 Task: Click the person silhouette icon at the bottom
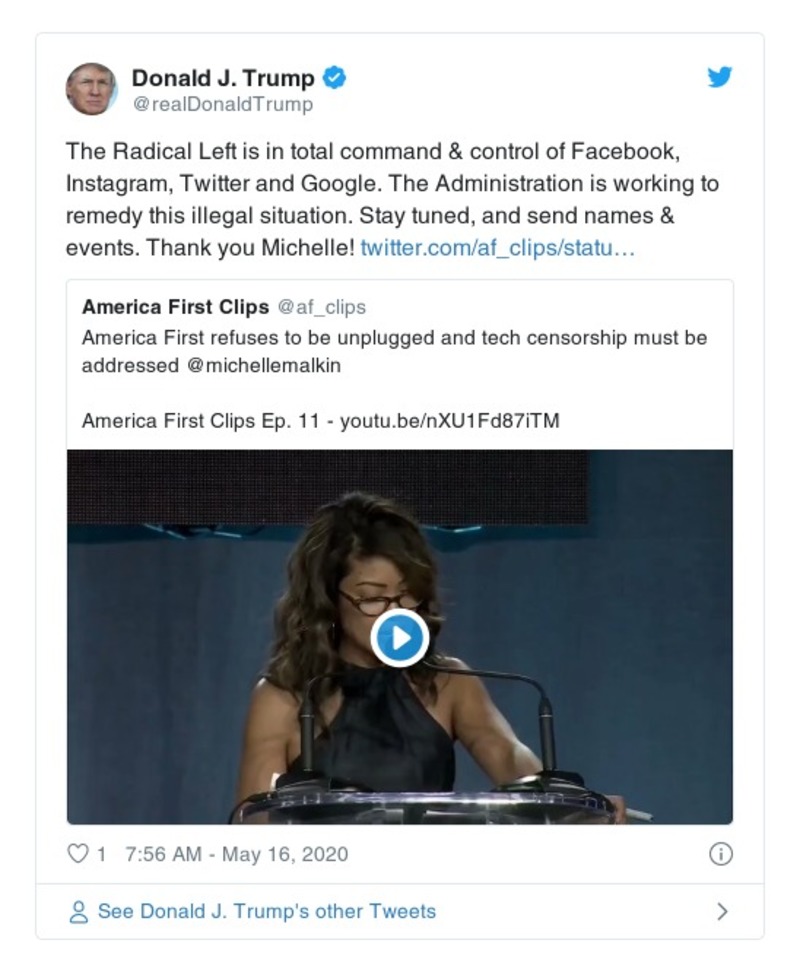[x=77, y=912]
